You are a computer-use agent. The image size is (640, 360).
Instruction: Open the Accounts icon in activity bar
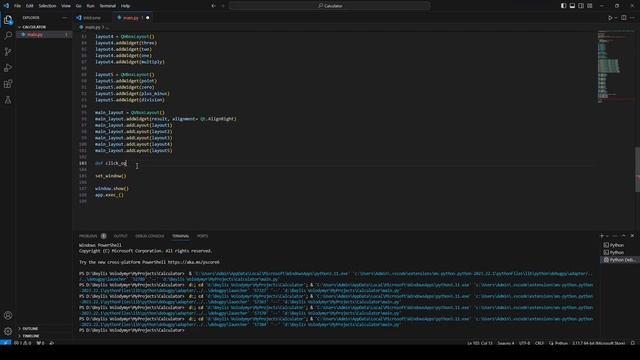(8, 315)
